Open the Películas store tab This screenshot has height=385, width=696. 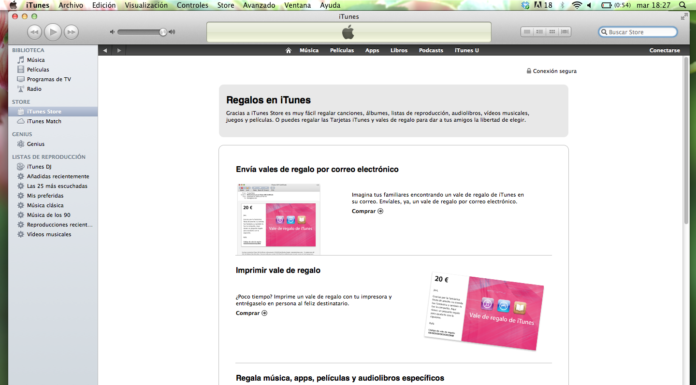[x=342, y=51]
